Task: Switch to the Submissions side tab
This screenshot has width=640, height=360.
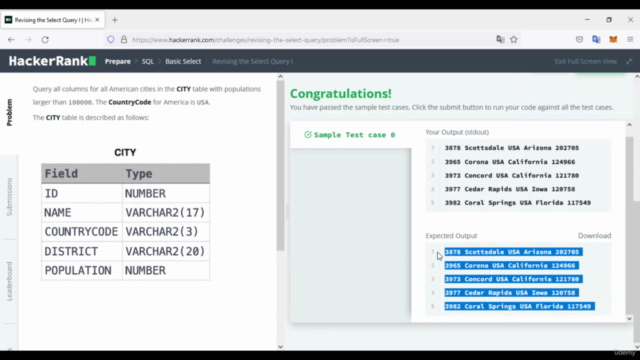Action: 9,197
